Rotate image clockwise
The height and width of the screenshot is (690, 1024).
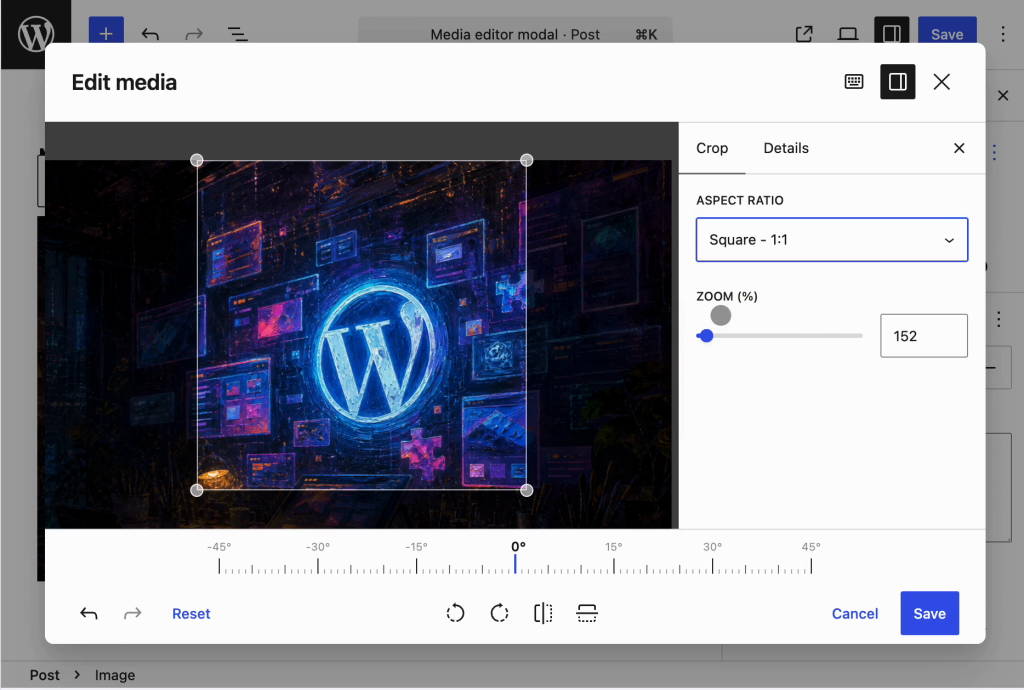point(499,613)
